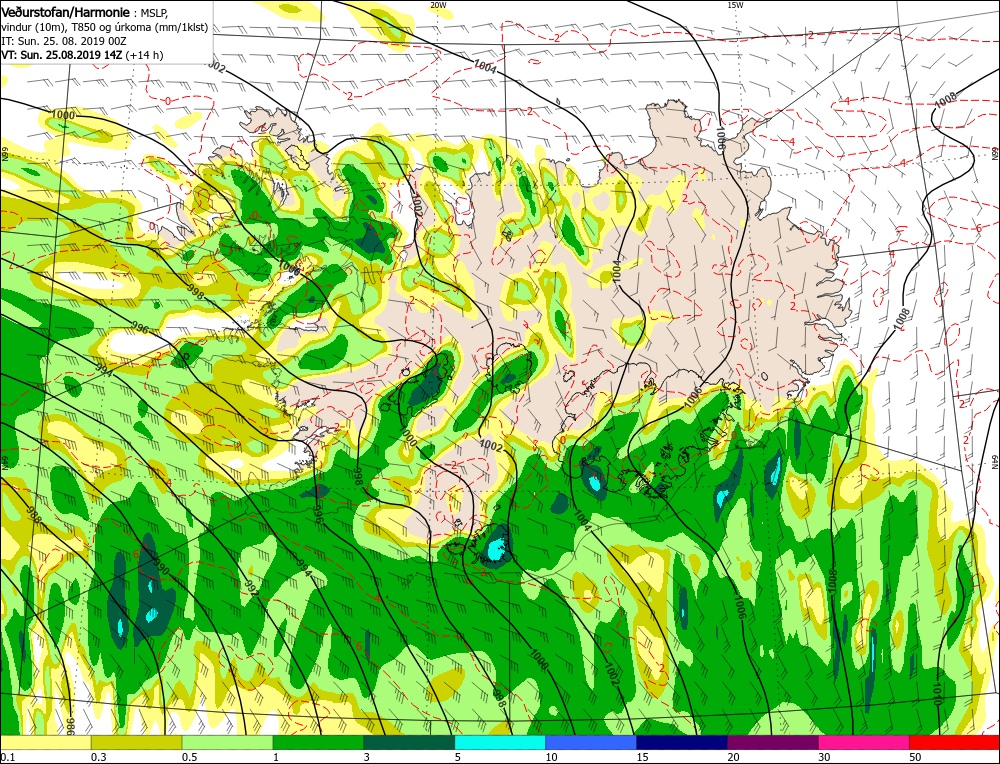The width and height of the screenshot is (1000, 764).
Task: Click the olive 0.3–0.5 legend swatch
Action: (x=136, y=743)
